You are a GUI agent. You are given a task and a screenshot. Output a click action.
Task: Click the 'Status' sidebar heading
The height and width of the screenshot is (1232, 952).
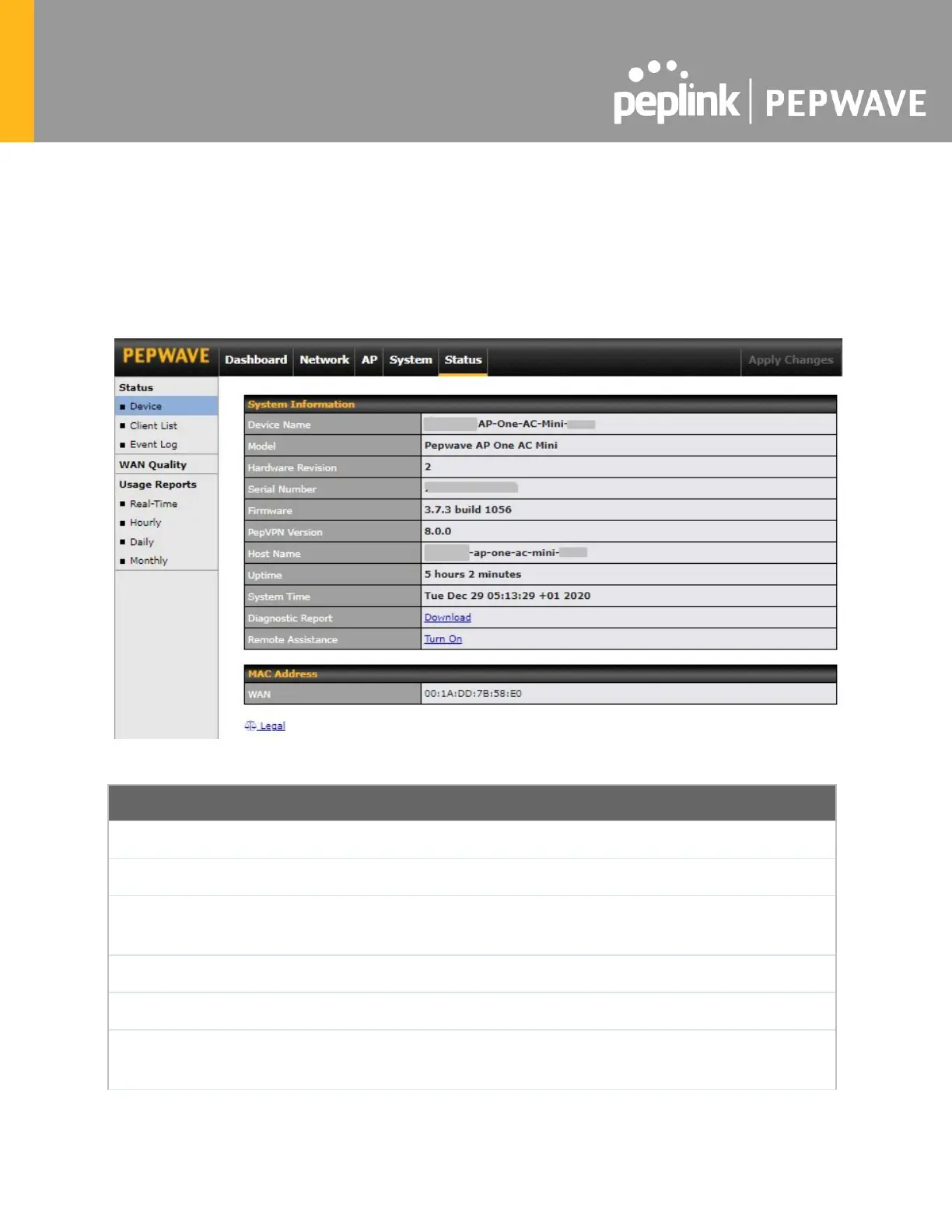(x=135, y=387)
